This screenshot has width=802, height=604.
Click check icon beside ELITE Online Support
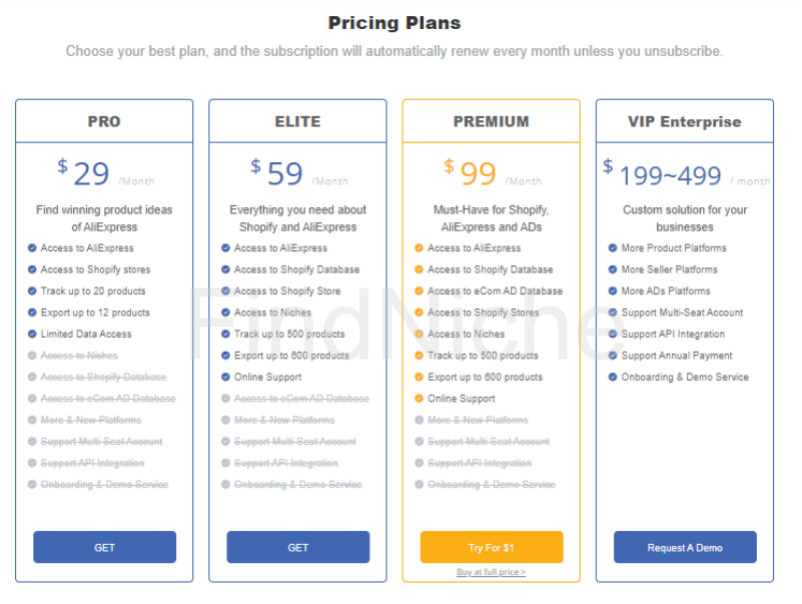coord(226,377)
